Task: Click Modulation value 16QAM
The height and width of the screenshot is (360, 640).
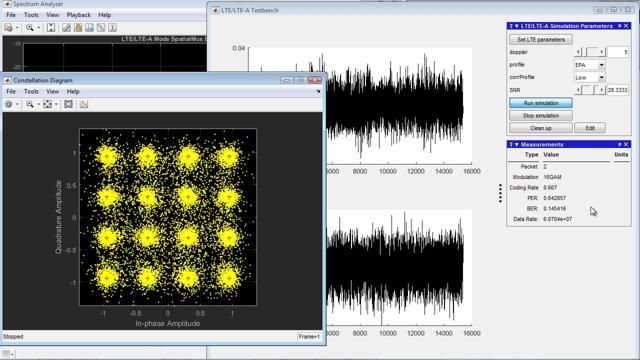Action: point(553,177)
